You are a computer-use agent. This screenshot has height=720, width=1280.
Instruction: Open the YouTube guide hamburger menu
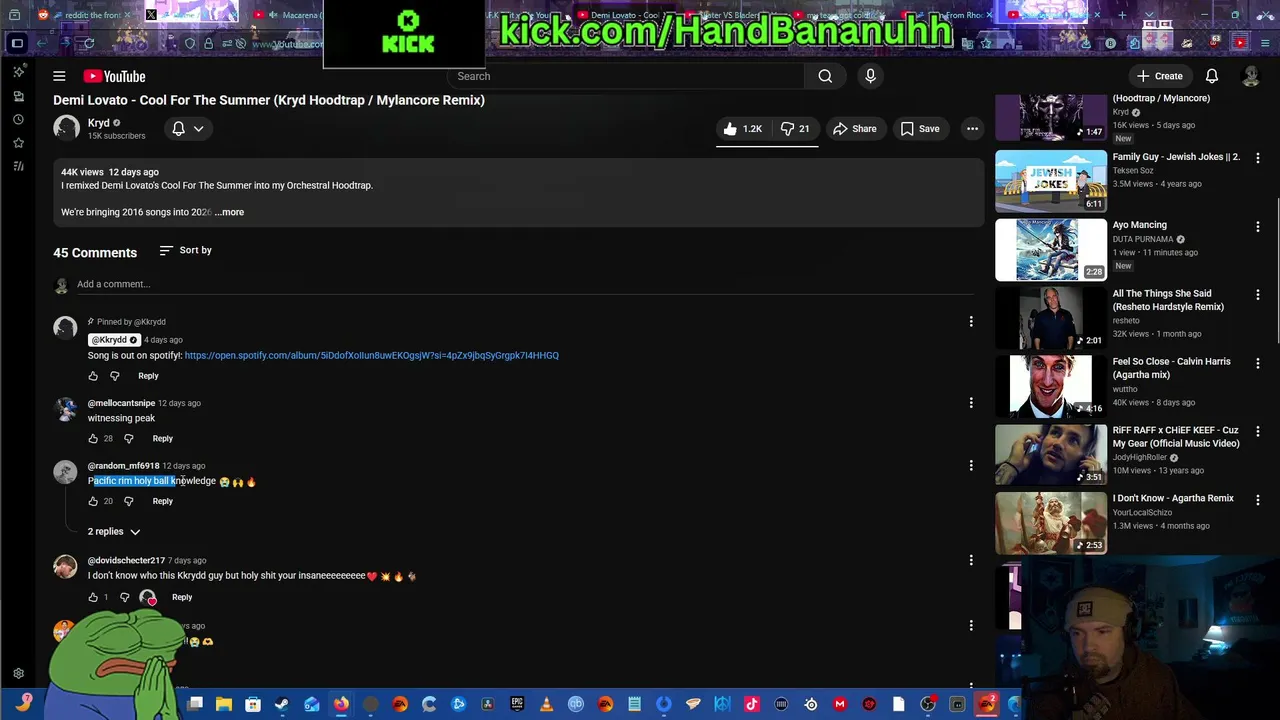59,76
